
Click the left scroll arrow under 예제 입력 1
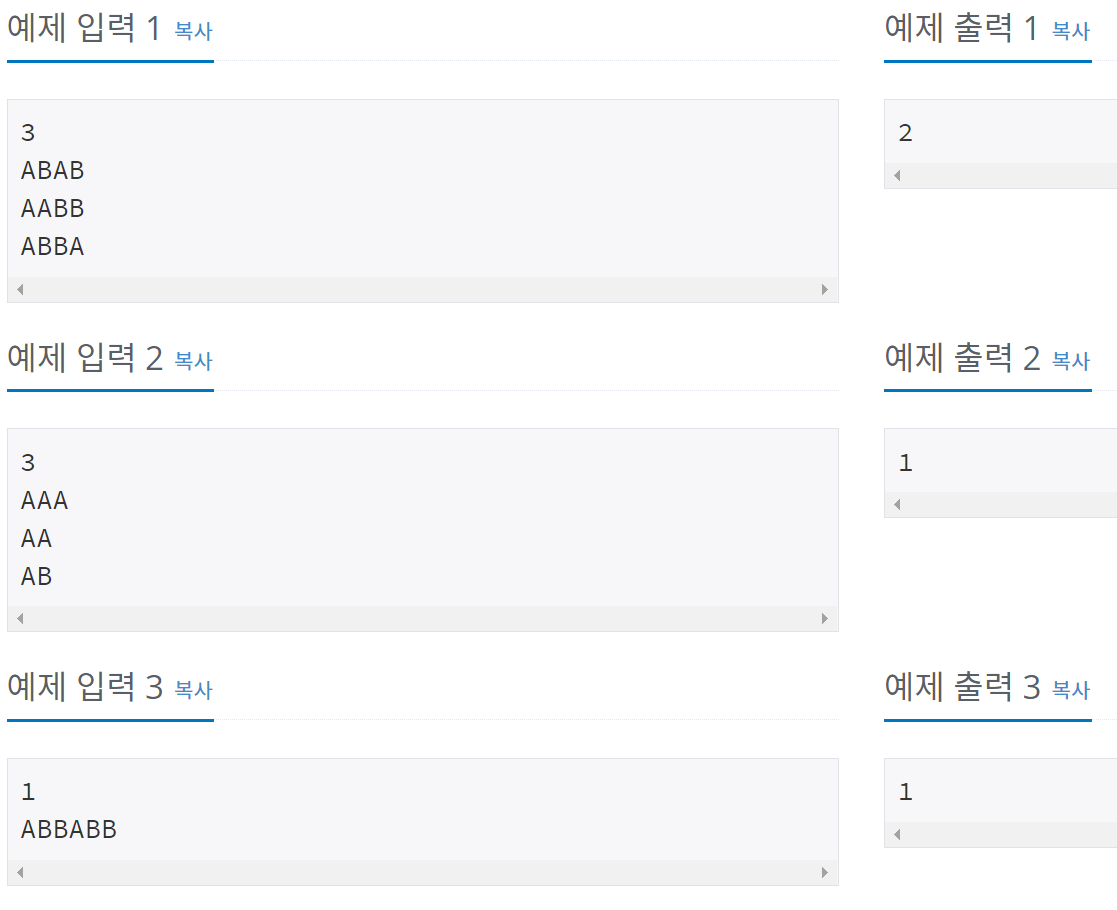[18, 288]
